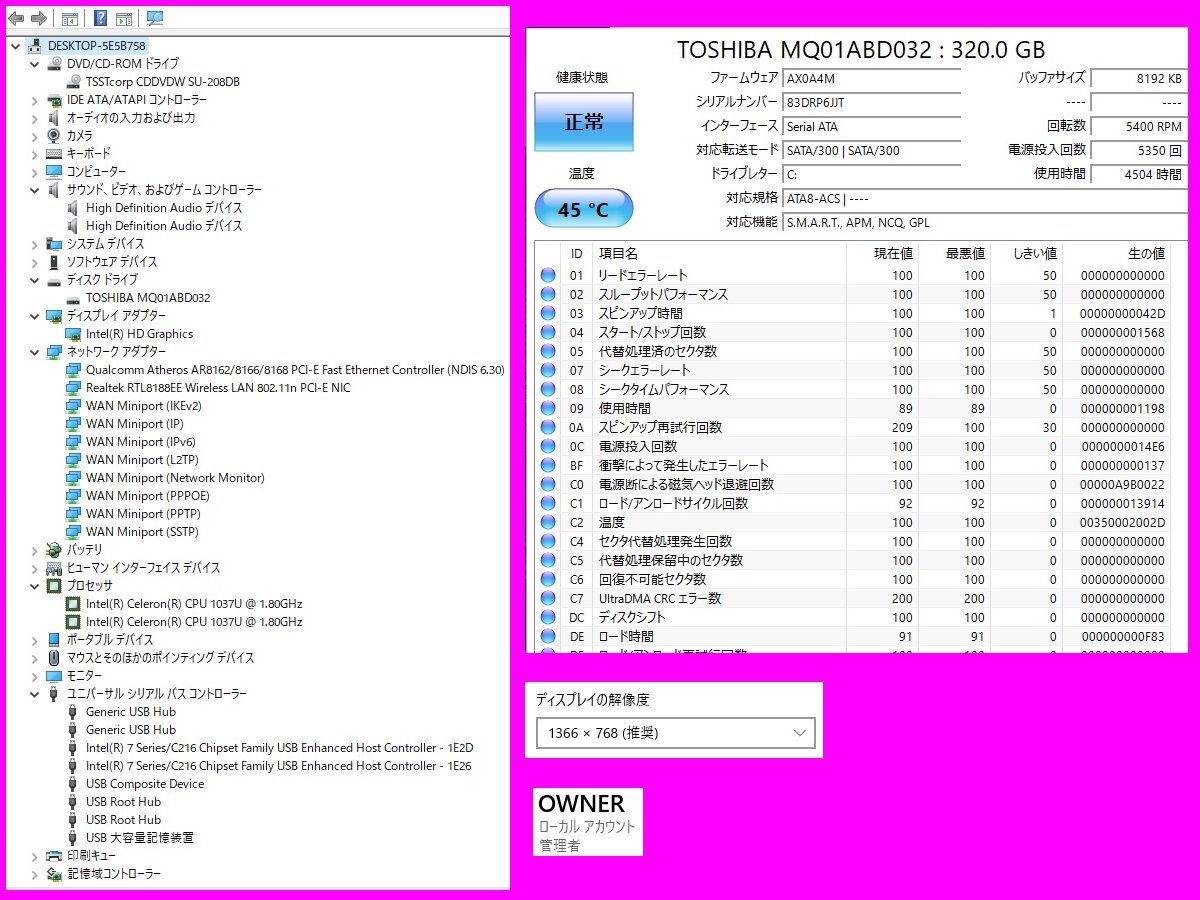Open Help via the blue question mark icon

(x=101, y=18)
